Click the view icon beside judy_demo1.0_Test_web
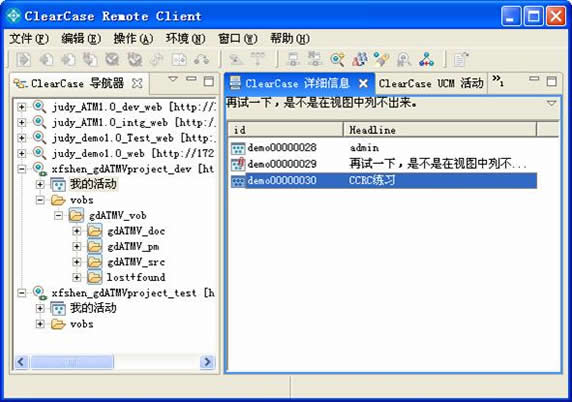The image size is (572, 402). [39, 138]
